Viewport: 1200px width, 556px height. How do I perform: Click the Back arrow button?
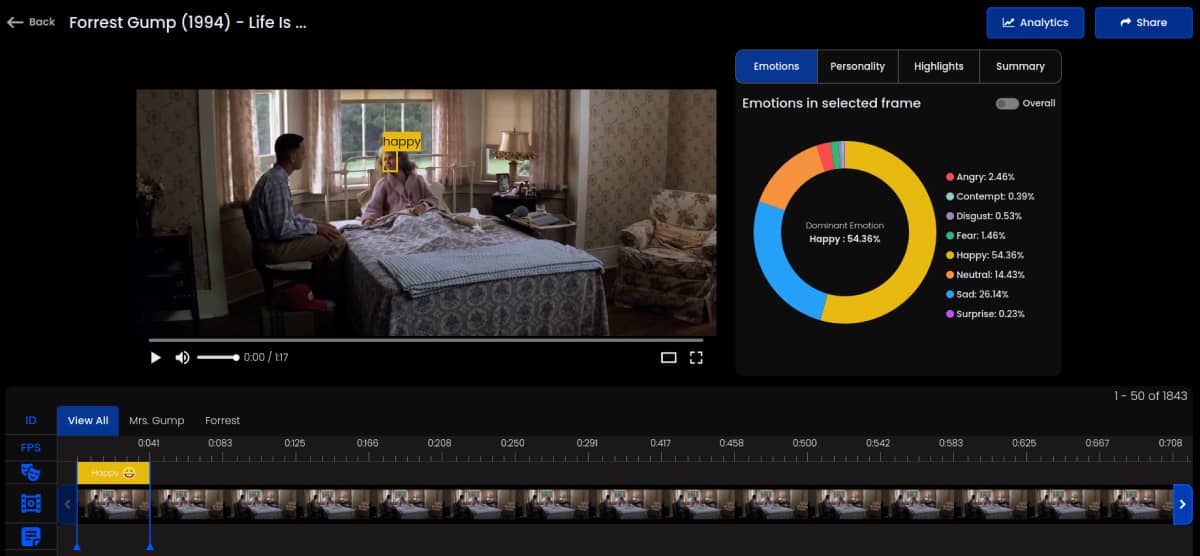tap(31, 22)
